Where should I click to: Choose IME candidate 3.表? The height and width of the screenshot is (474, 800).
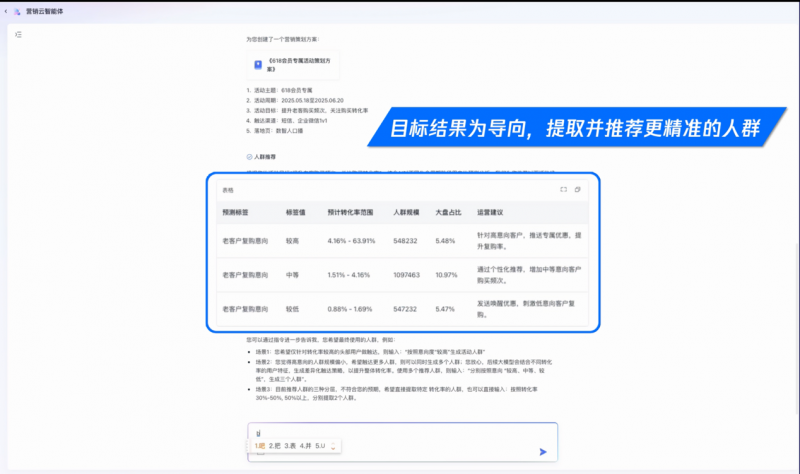(290, 445)
